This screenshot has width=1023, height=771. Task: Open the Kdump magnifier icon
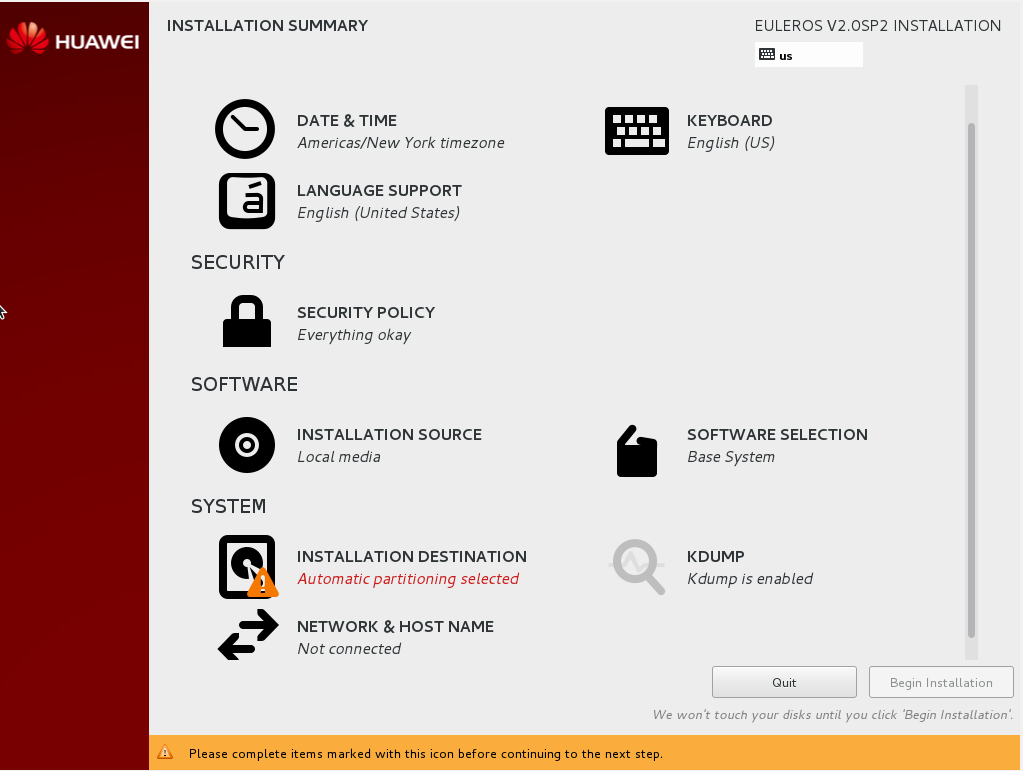coord(637,567)
